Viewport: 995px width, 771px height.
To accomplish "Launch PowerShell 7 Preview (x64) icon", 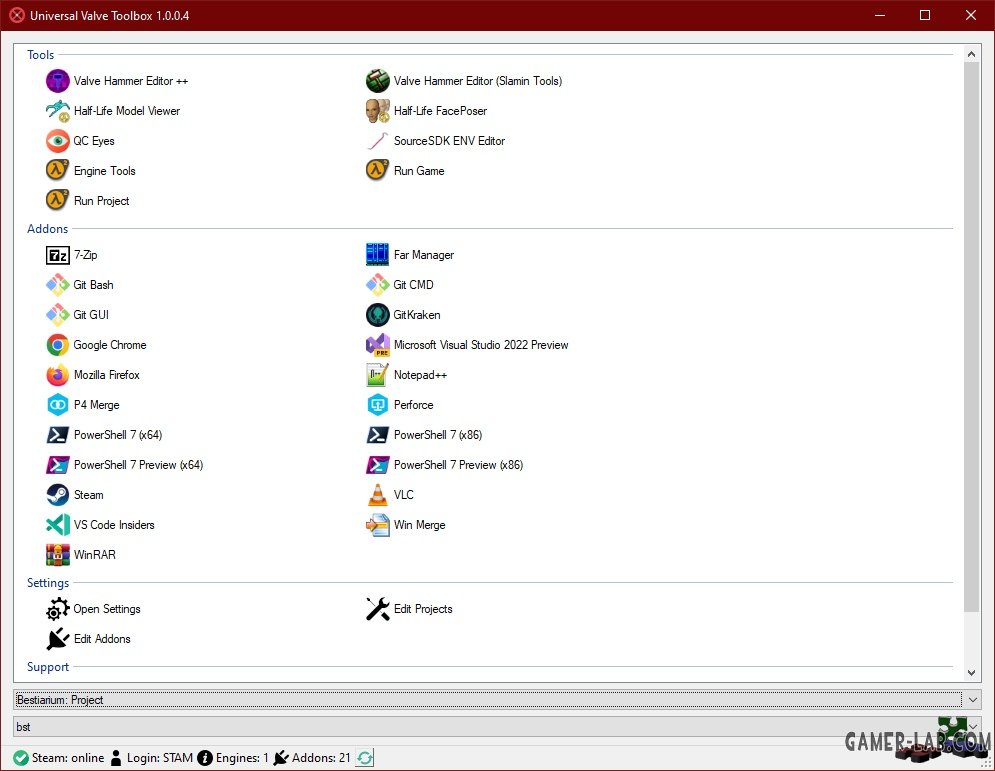I will tap(57, 465).
